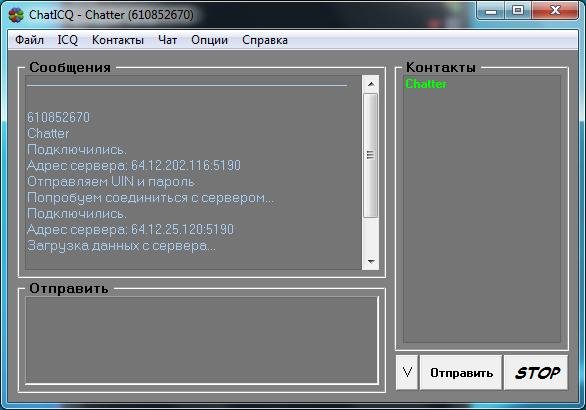Click the text 'Загрузка данных с сервера...'
This screenshot has height=410, width=586.
pos(121,246)
